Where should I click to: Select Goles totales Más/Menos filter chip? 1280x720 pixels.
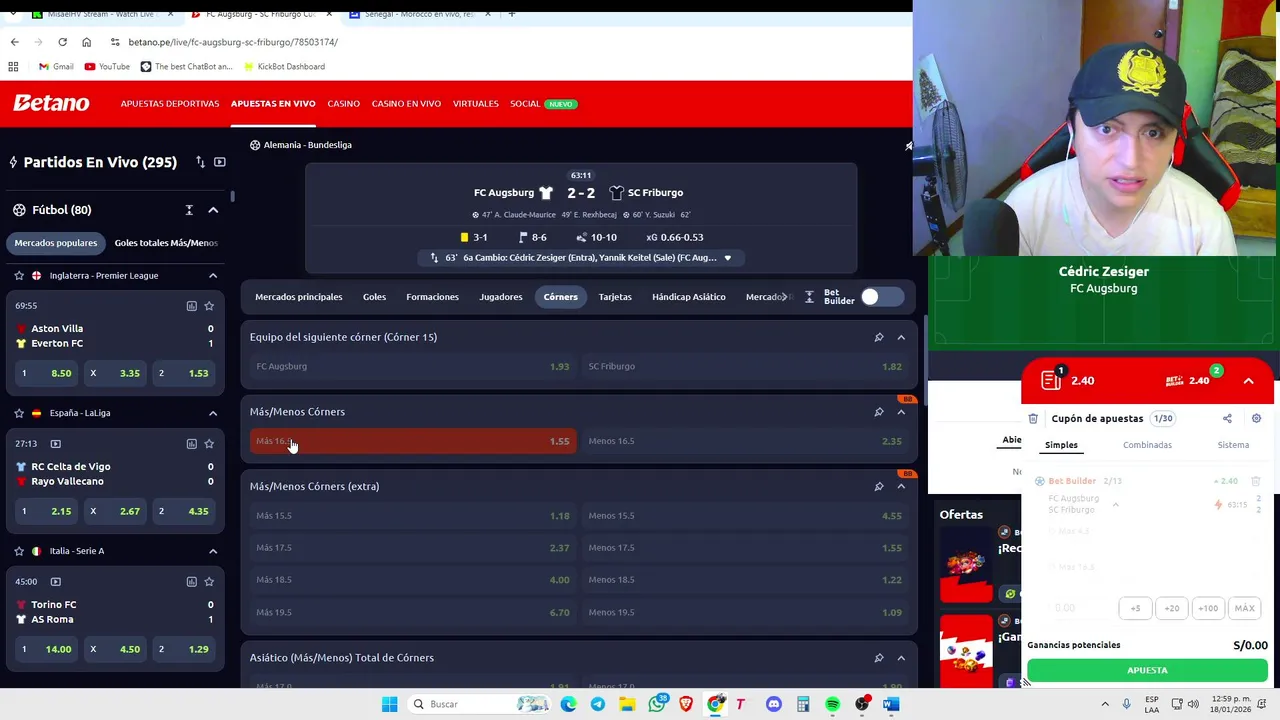point(166,243)
